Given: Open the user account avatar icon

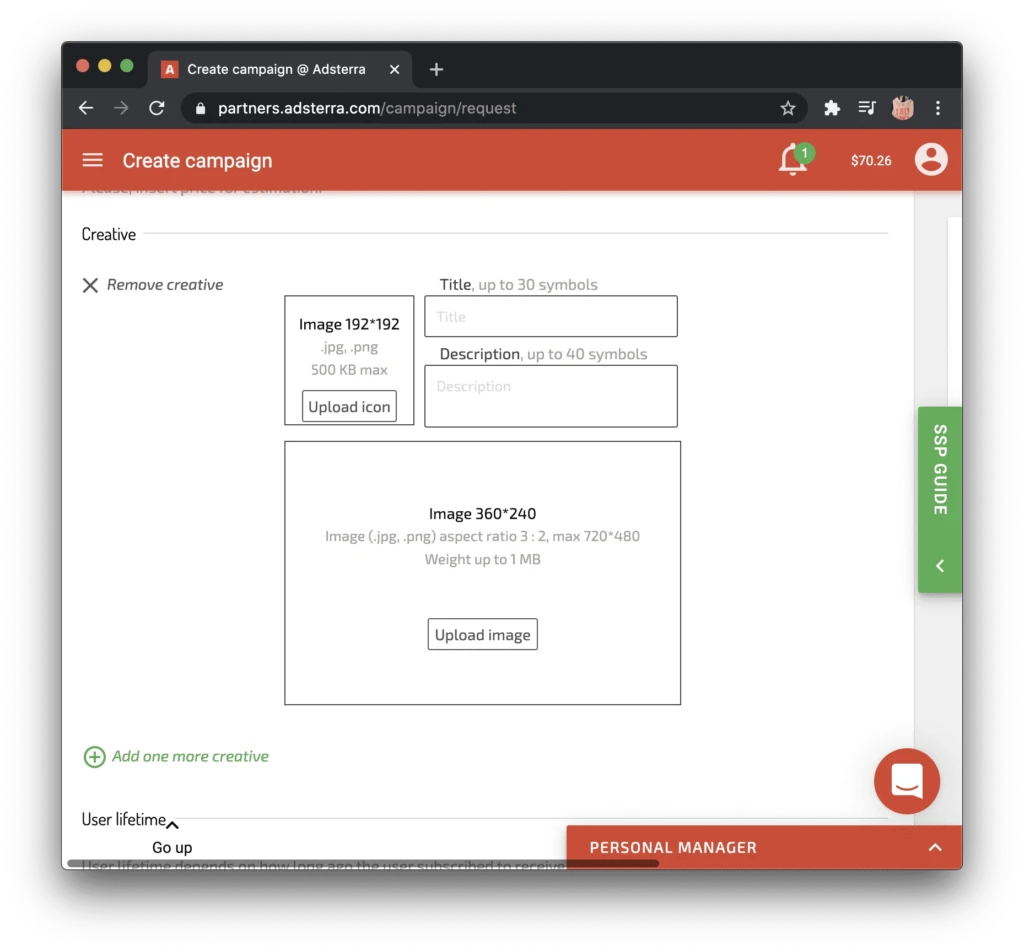Looking at the screenshot, I should [931, 159].
